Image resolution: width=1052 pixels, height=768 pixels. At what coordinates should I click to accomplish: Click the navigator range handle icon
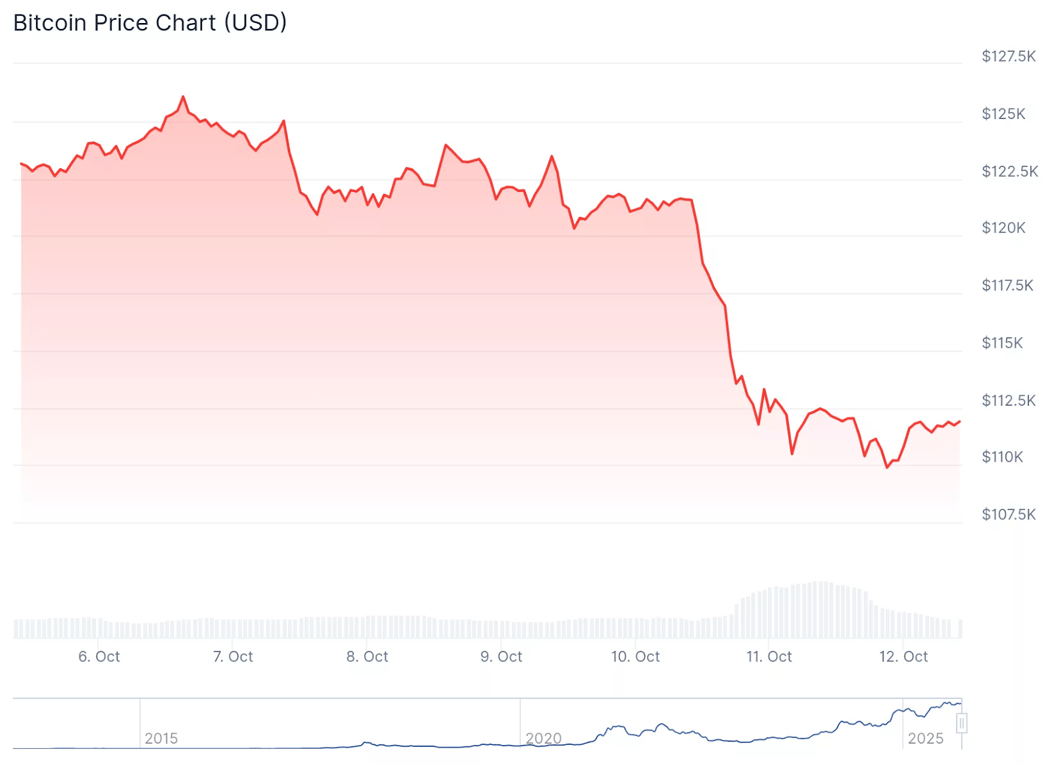coord(962,723)
